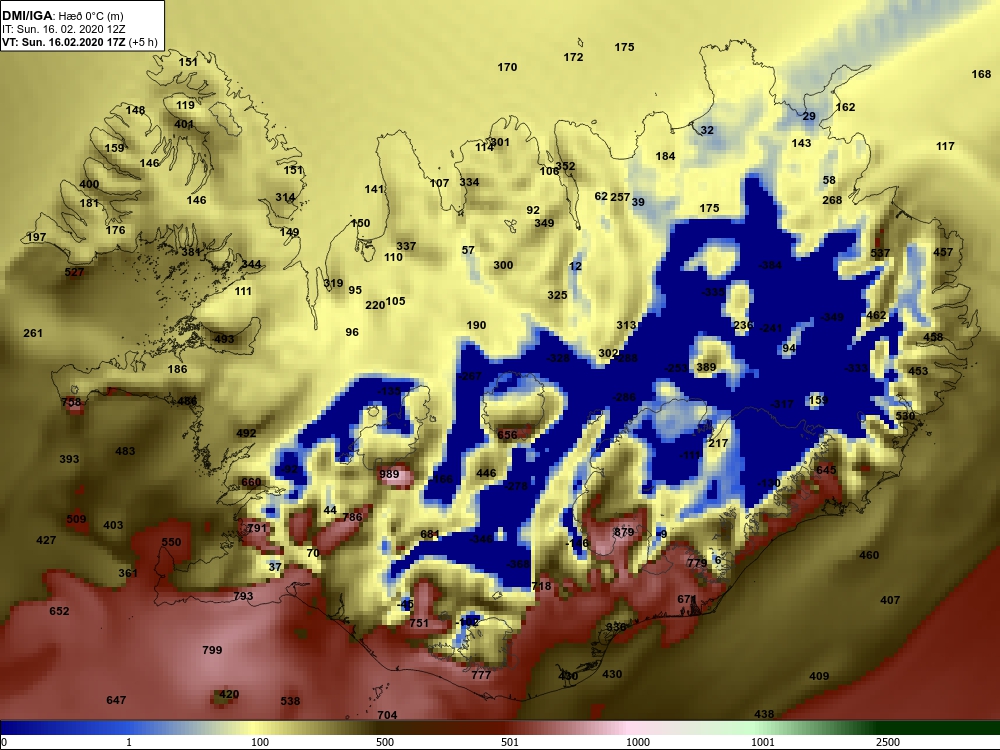
Task: Select the value '168' in the top-right corner
Action: click(x=982, y=74)
